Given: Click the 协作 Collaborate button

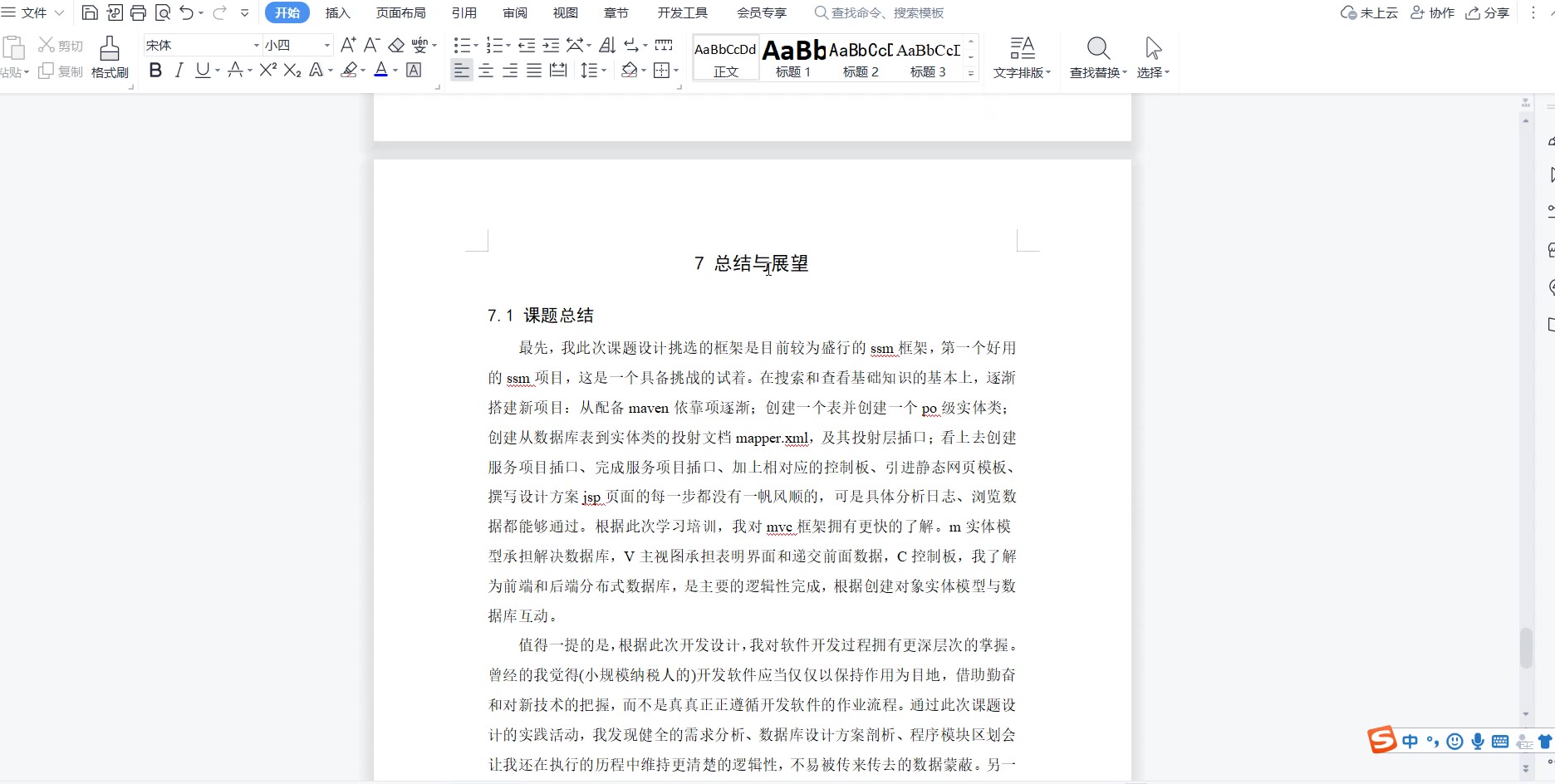Looking at the screenshot, I should click(x=1433, y=12).
